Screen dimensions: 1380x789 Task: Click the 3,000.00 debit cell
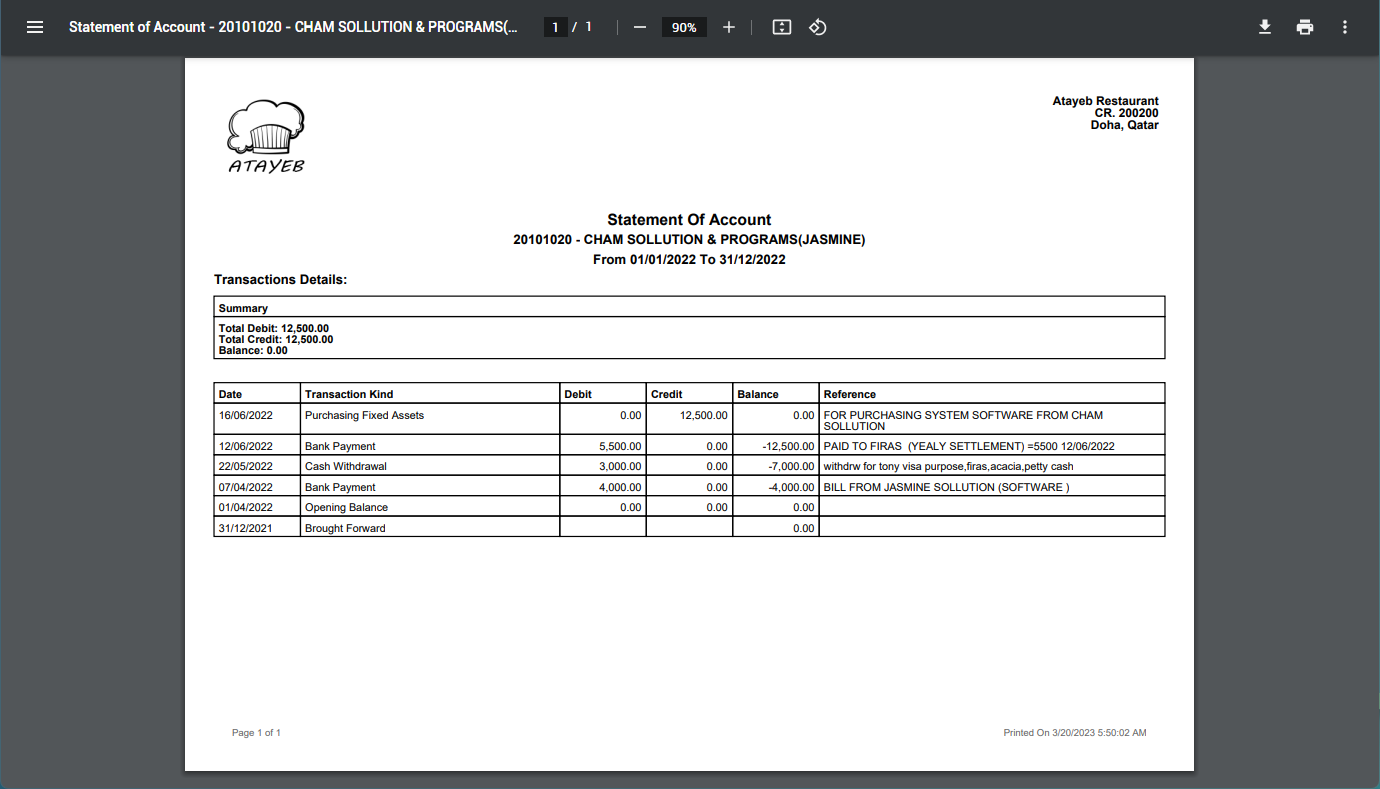coord(603,466)
